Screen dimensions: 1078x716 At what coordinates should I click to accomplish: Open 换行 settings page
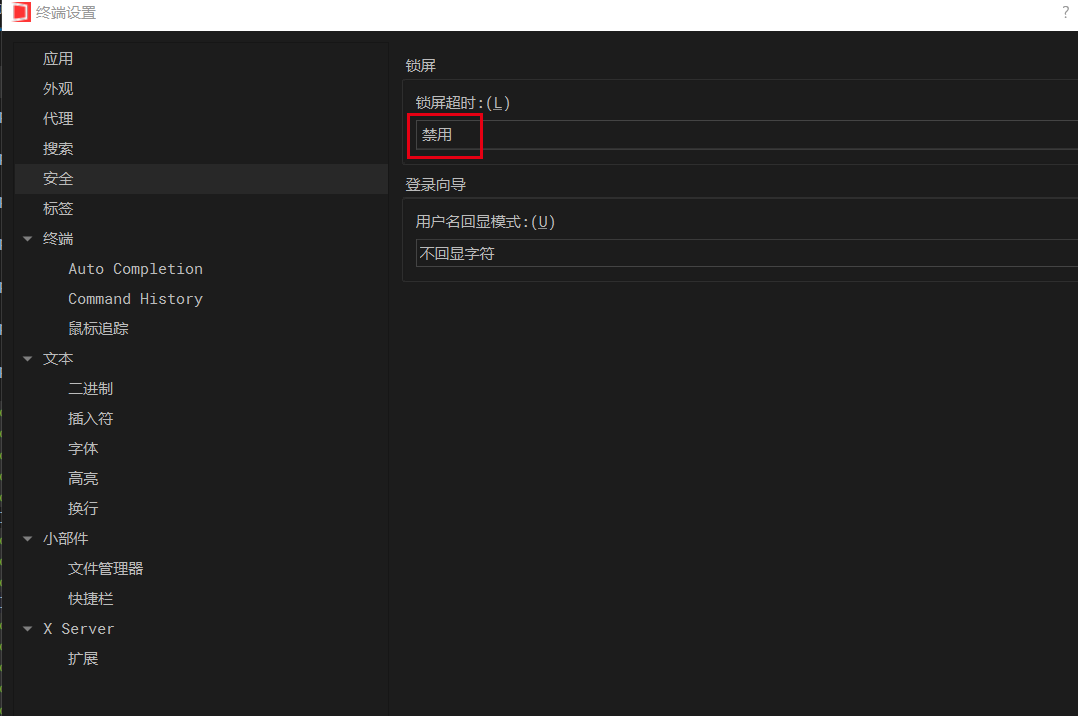click(x=83, y=508)
